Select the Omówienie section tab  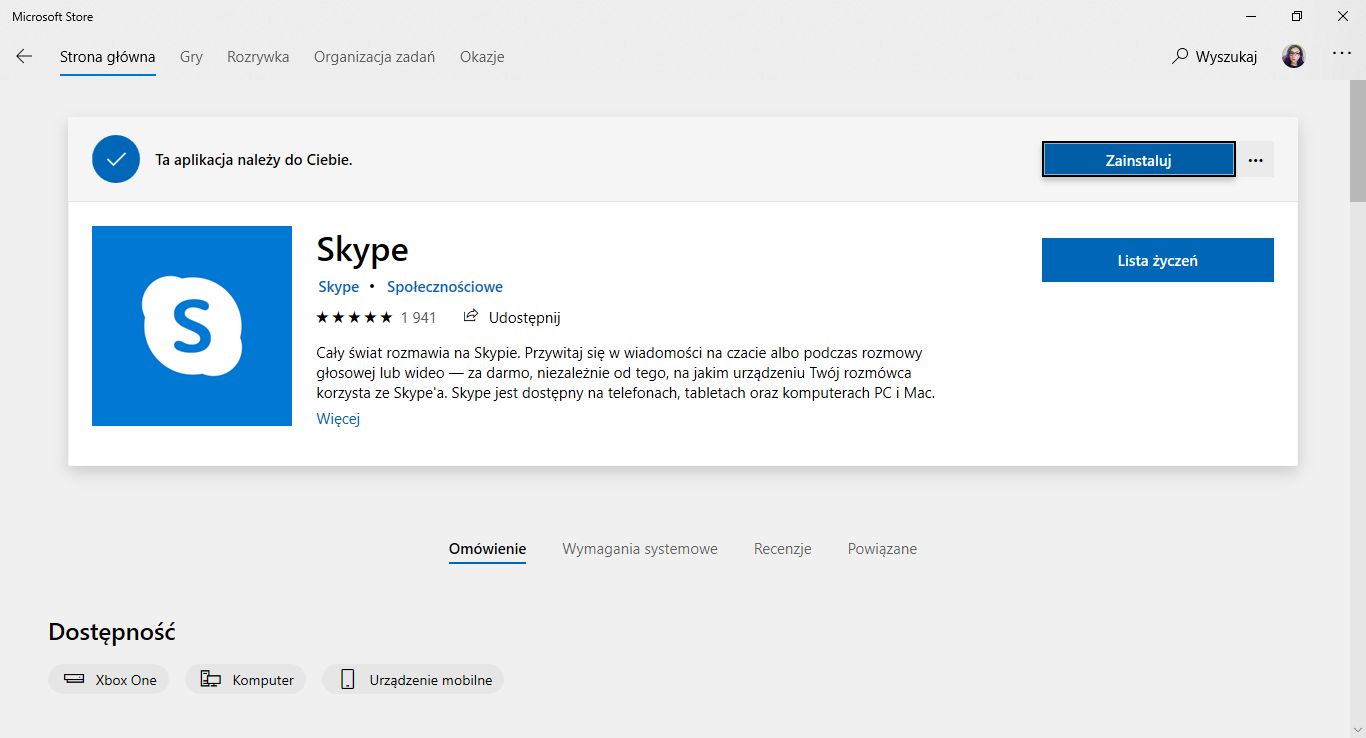point(487,549)
